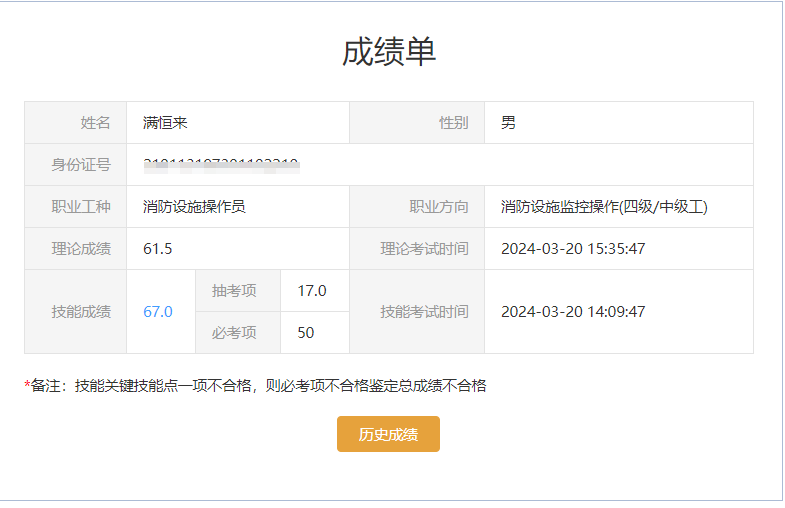
Task: Select the gender value 男
Action: pos(509,123)
